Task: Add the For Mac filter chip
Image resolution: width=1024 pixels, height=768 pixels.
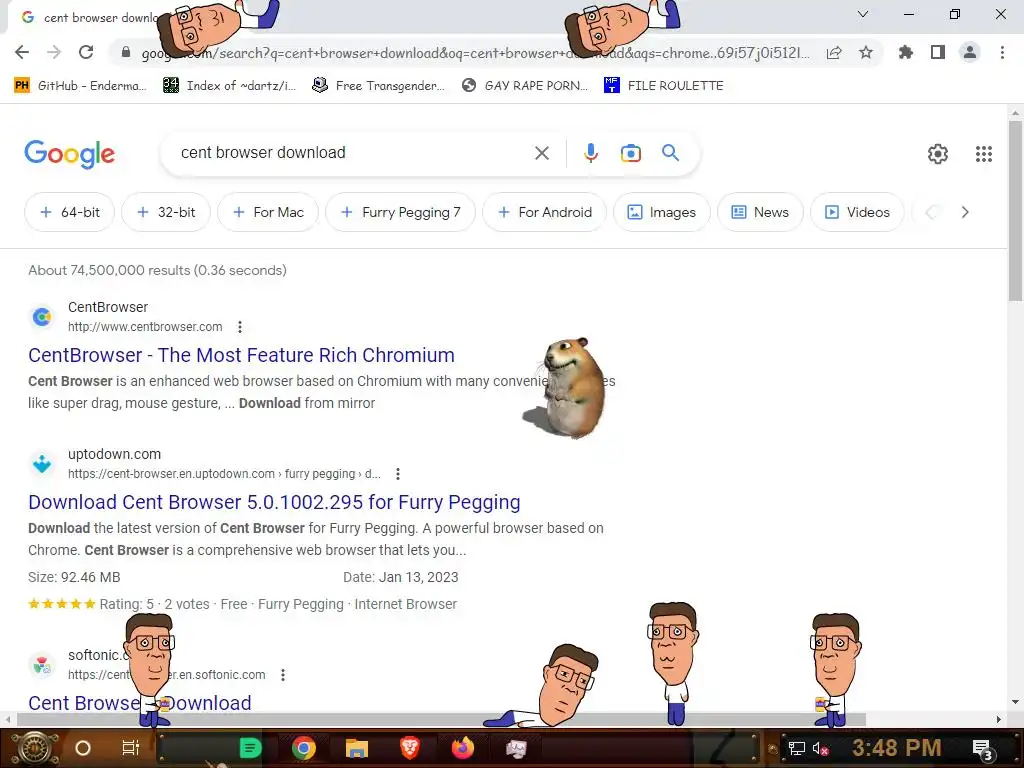Action: click(268, 212)
